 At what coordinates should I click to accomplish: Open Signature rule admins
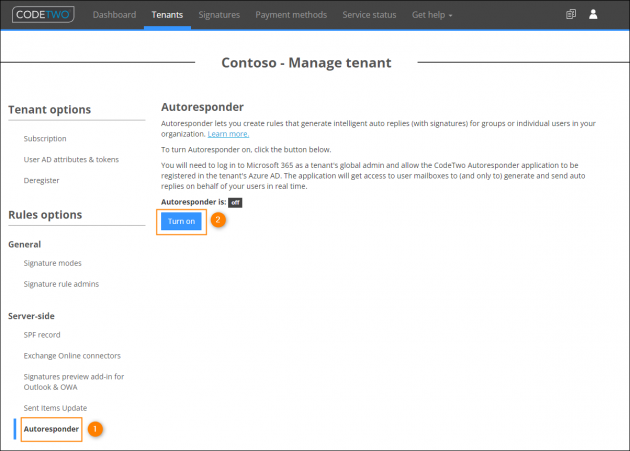pyautogui.click(x=61, y=284)
